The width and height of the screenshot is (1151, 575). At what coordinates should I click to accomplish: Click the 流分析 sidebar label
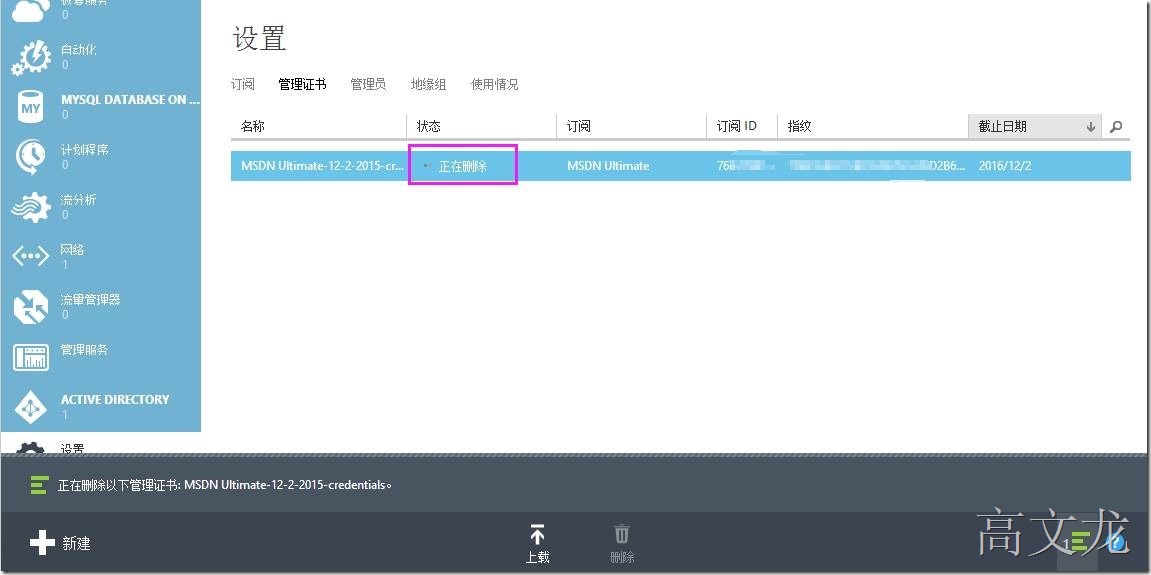point(79,200)
